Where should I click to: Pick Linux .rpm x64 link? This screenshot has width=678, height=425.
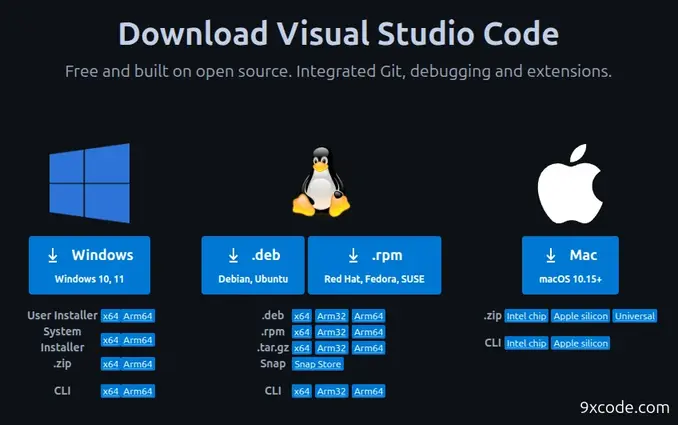(x=302, y=332)
